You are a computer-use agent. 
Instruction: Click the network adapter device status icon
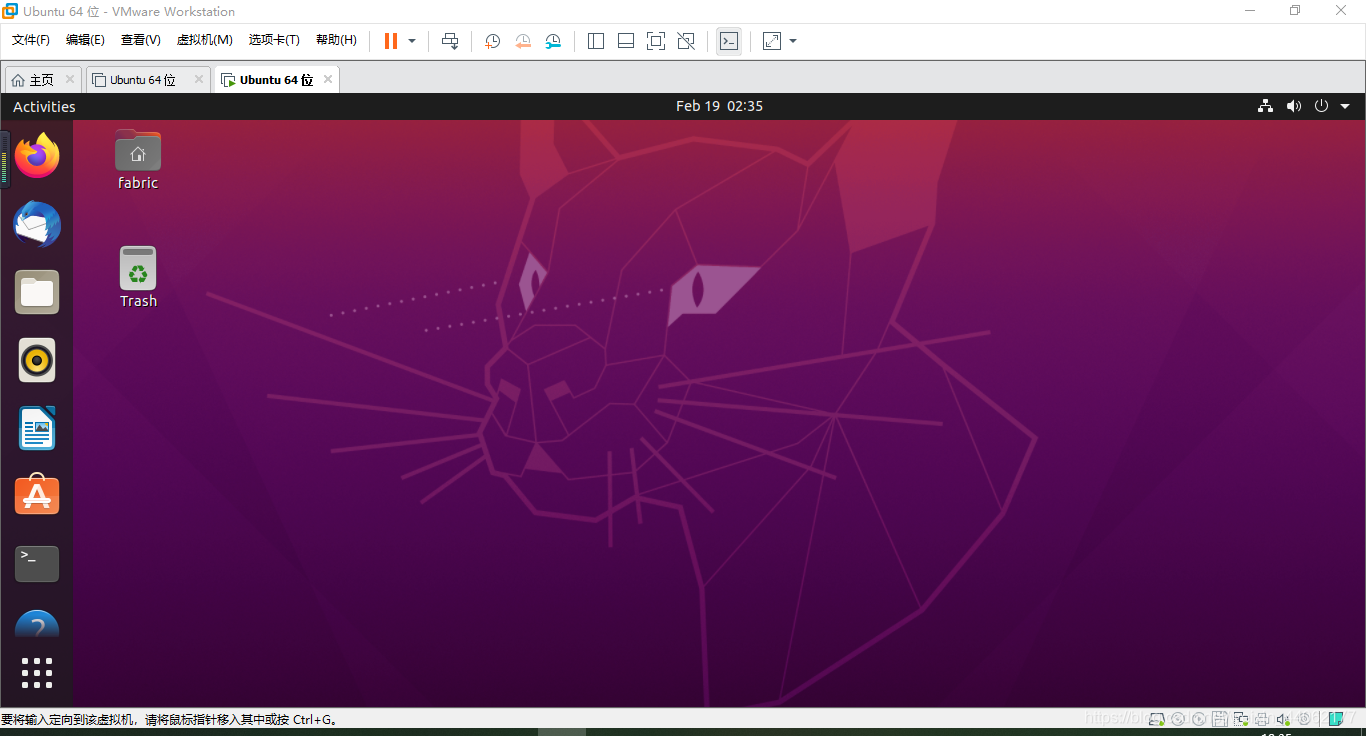click(x=1241, y=718)
